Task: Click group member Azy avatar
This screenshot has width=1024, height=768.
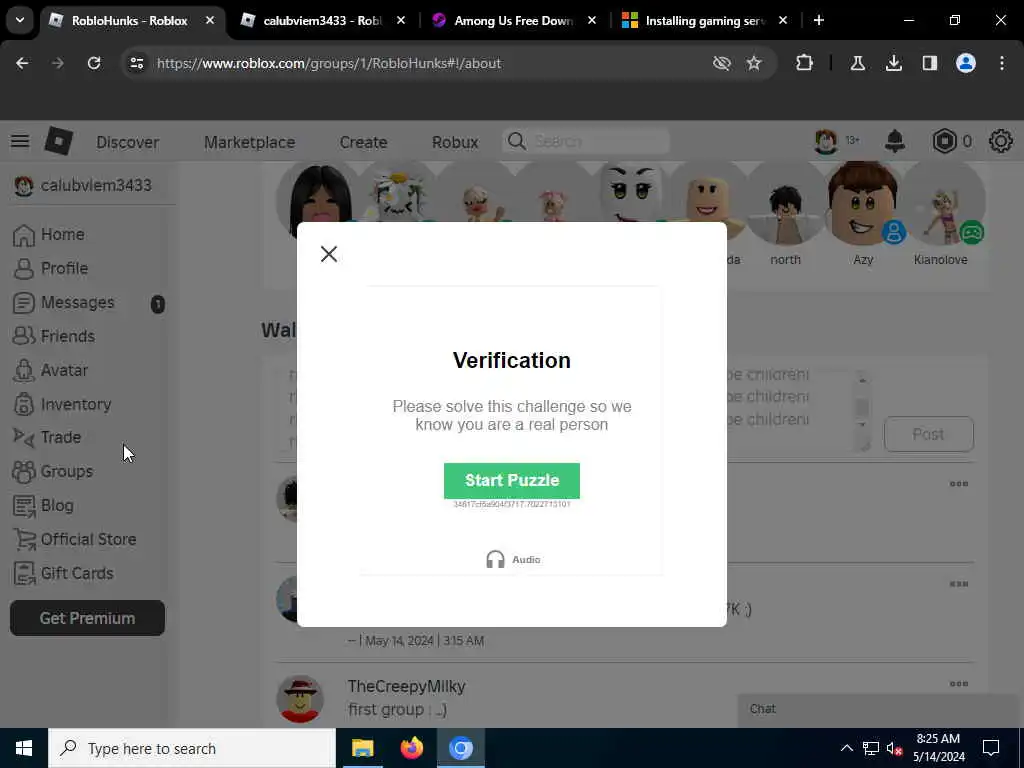Action: [863, 203]
